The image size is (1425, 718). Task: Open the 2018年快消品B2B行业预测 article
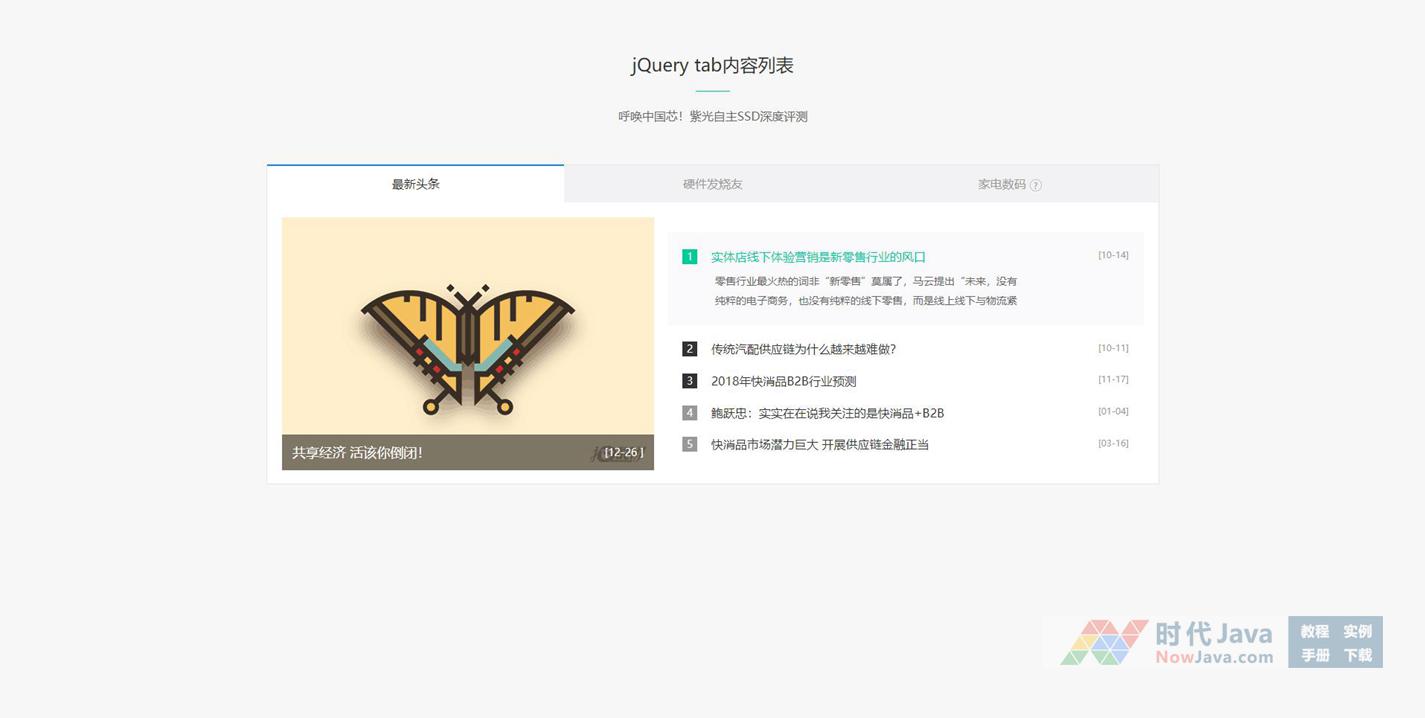783,381
